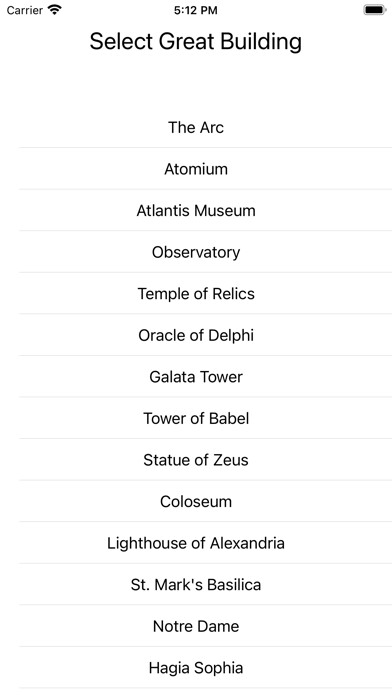
Task: Choose Atomium great building
Action: pyautogui.click(x=196, y=169)
